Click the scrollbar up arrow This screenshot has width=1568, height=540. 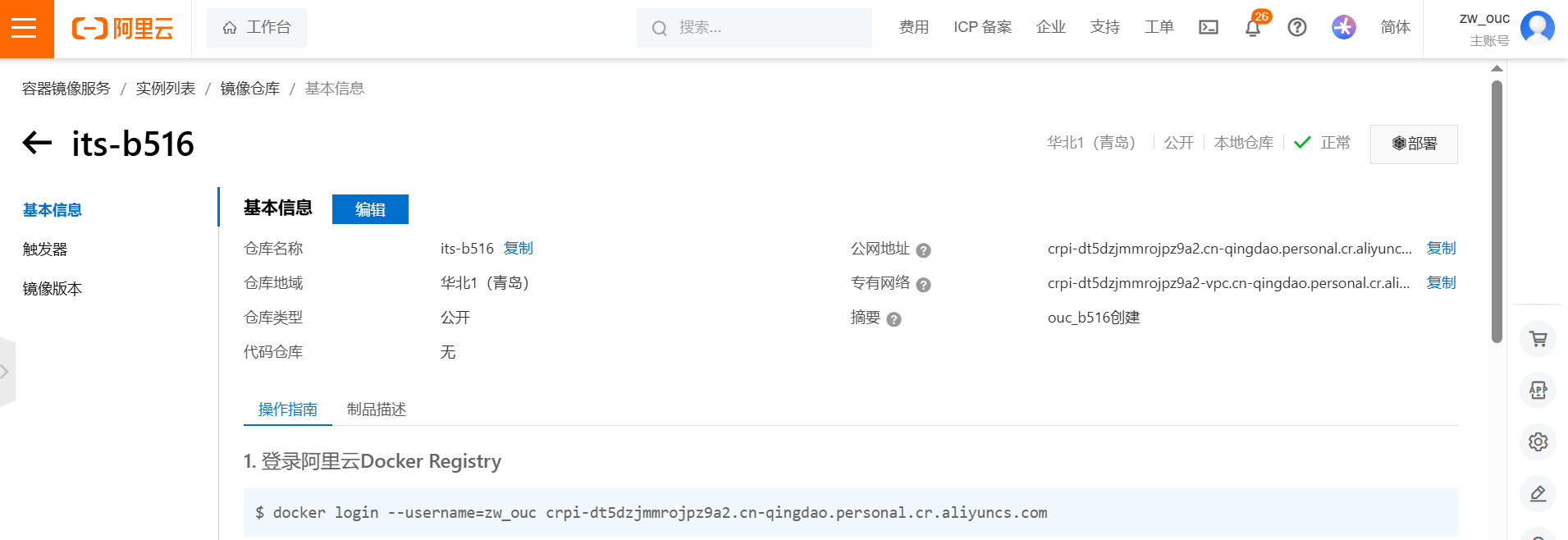pyautogui.click(x=1497, y=69)
